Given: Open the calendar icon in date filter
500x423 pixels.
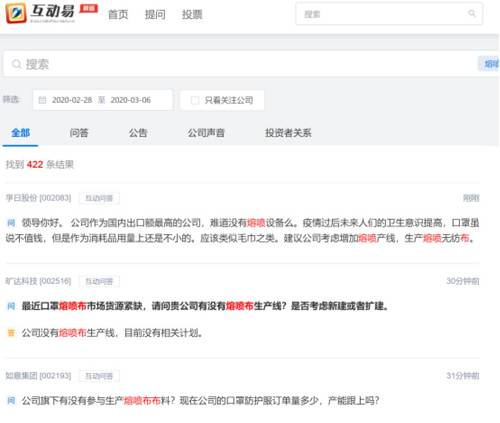Looking at the screenshot, I should [x=42, y=100].
